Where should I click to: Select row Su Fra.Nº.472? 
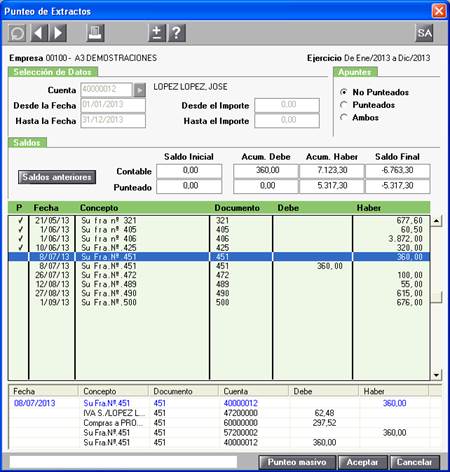219,275
